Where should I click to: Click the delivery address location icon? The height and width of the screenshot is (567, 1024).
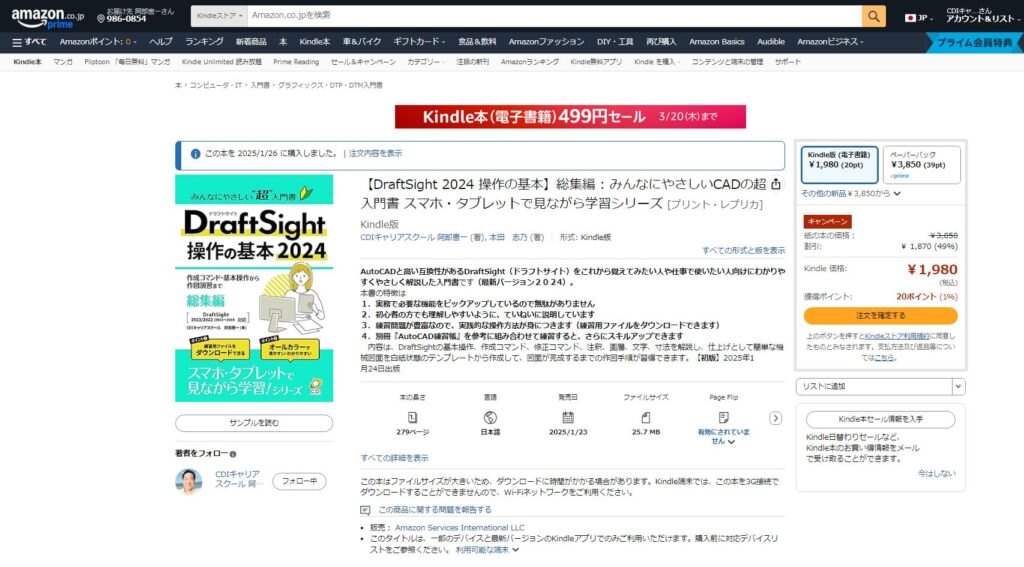101,19
